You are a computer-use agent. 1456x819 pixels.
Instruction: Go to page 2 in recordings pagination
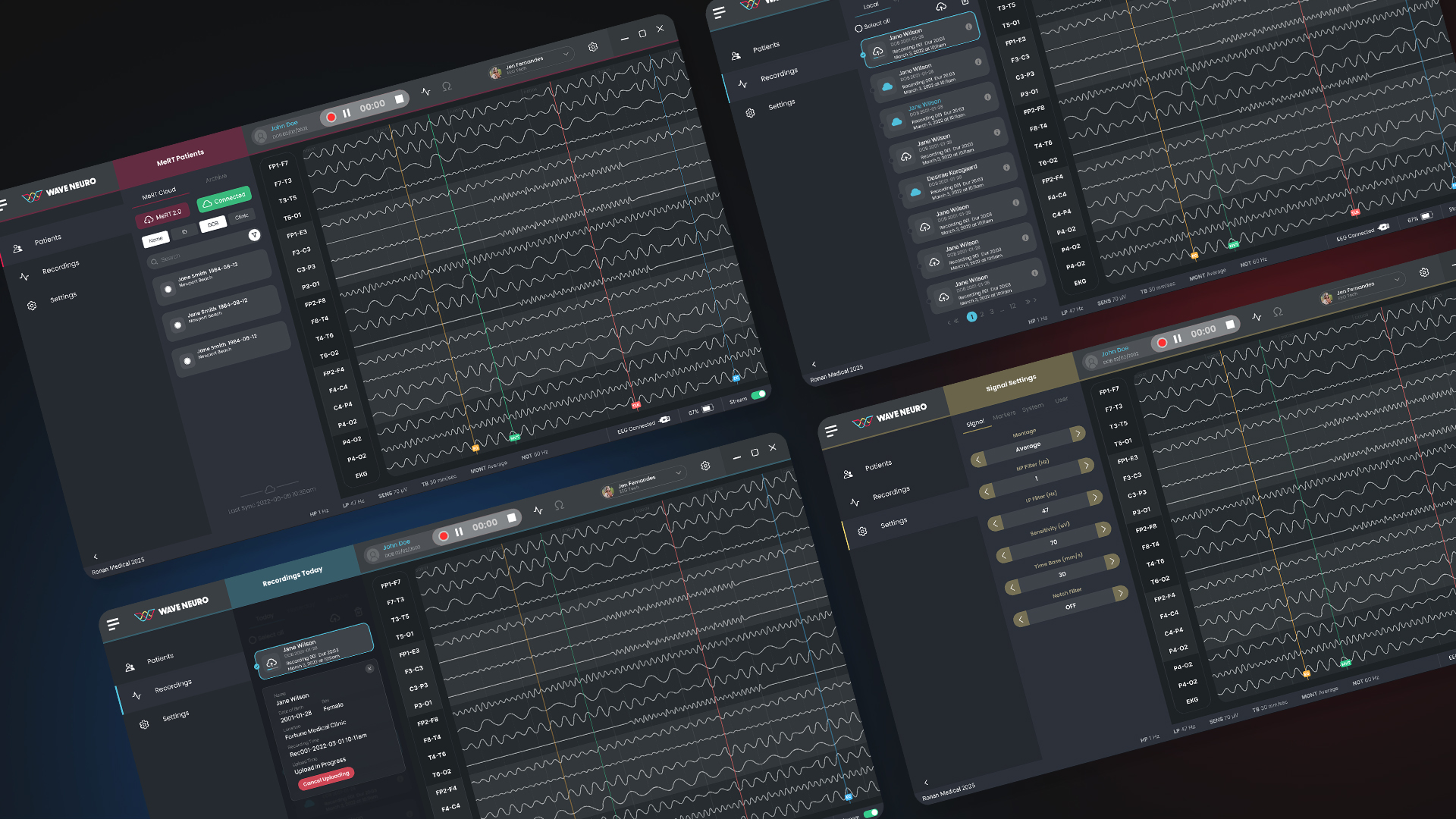click(x=981, y=314)
